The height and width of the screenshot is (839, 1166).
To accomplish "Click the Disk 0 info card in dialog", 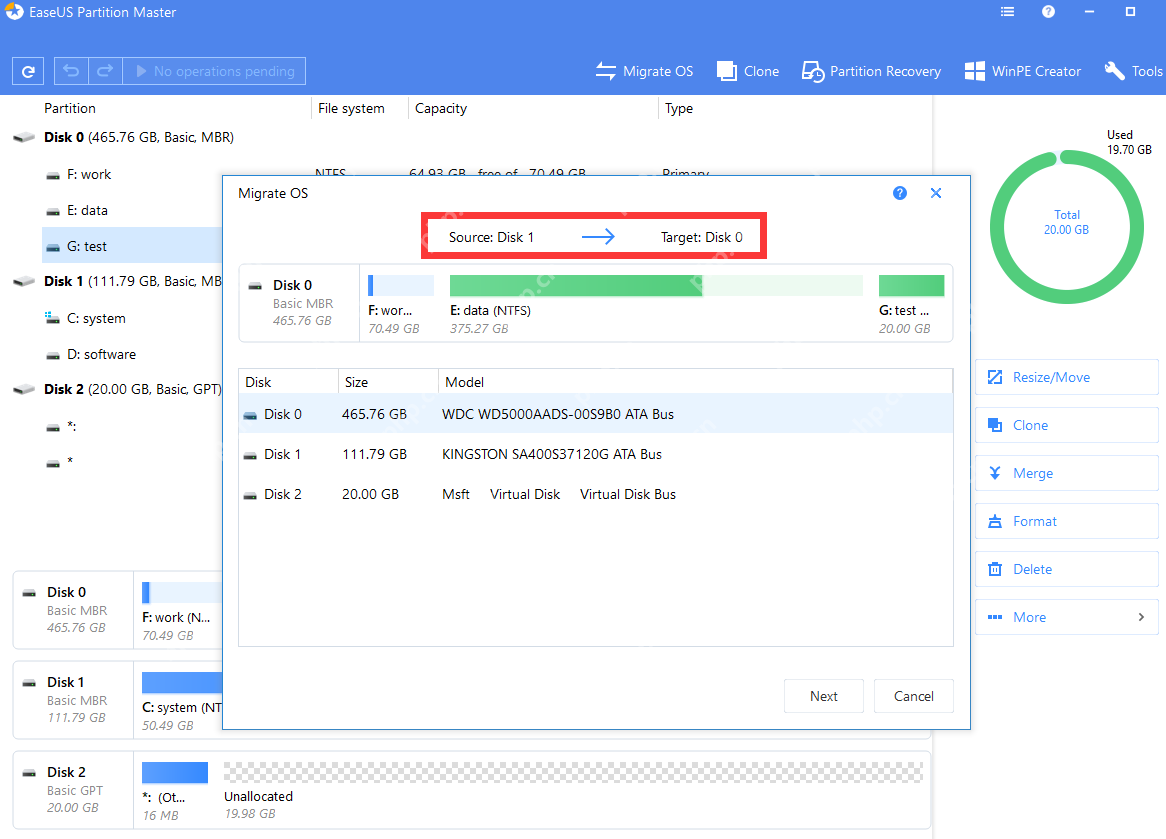I will pyautogui.click(x=299, y=303).
